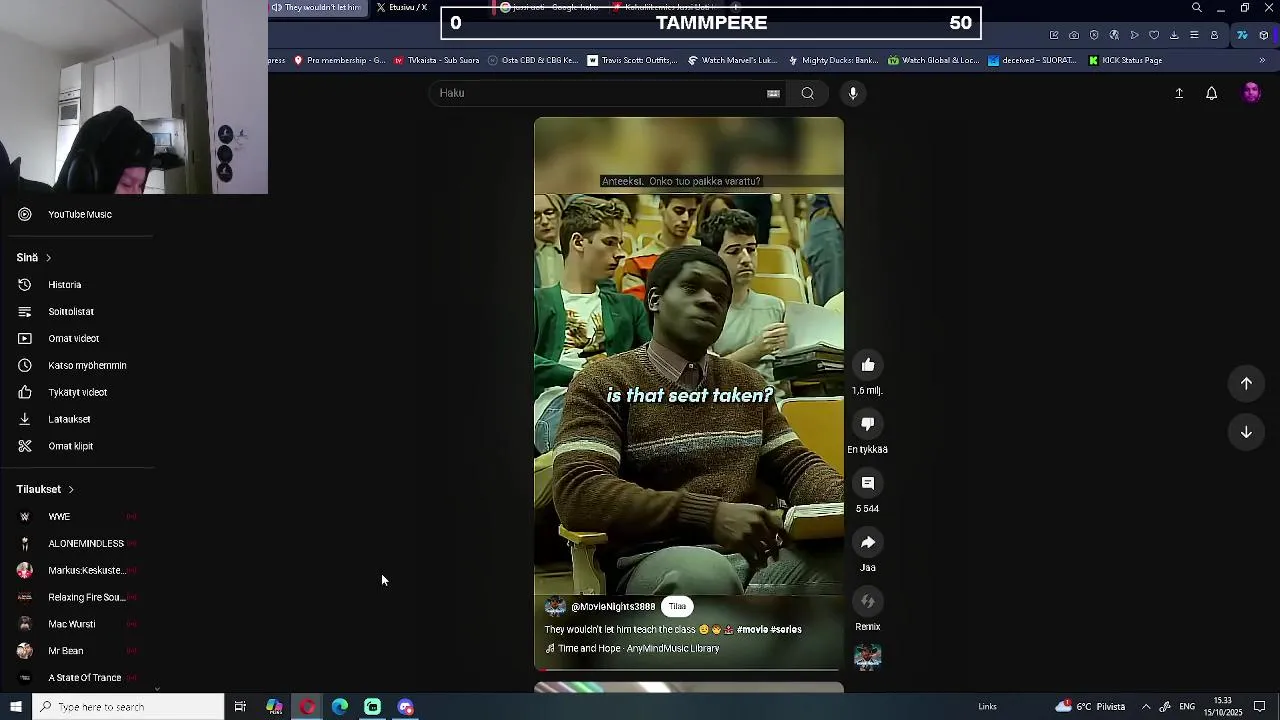This screenshot has height=720, width=1280.
Task: Expand the bookmarks bar overflow chevron
Action: (x=1262, y=60)
